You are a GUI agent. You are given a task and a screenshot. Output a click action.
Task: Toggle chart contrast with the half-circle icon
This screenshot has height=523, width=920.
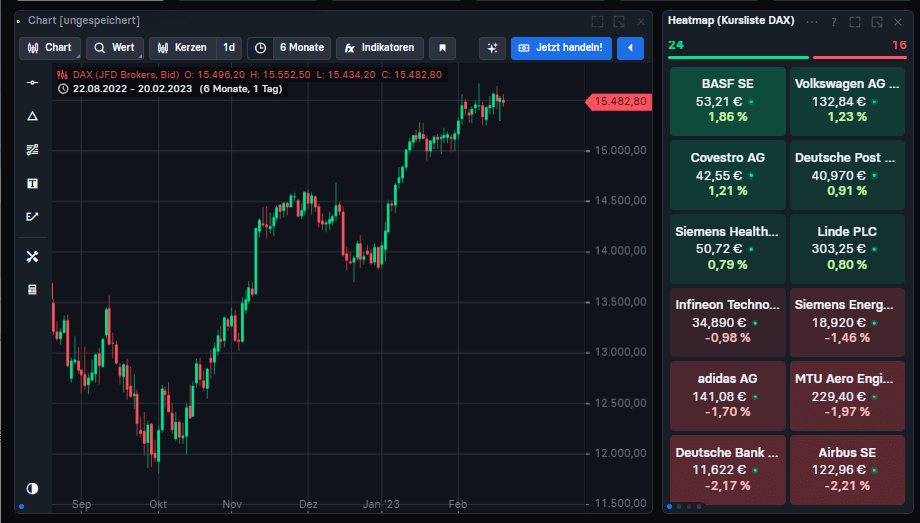click(32, 488)
